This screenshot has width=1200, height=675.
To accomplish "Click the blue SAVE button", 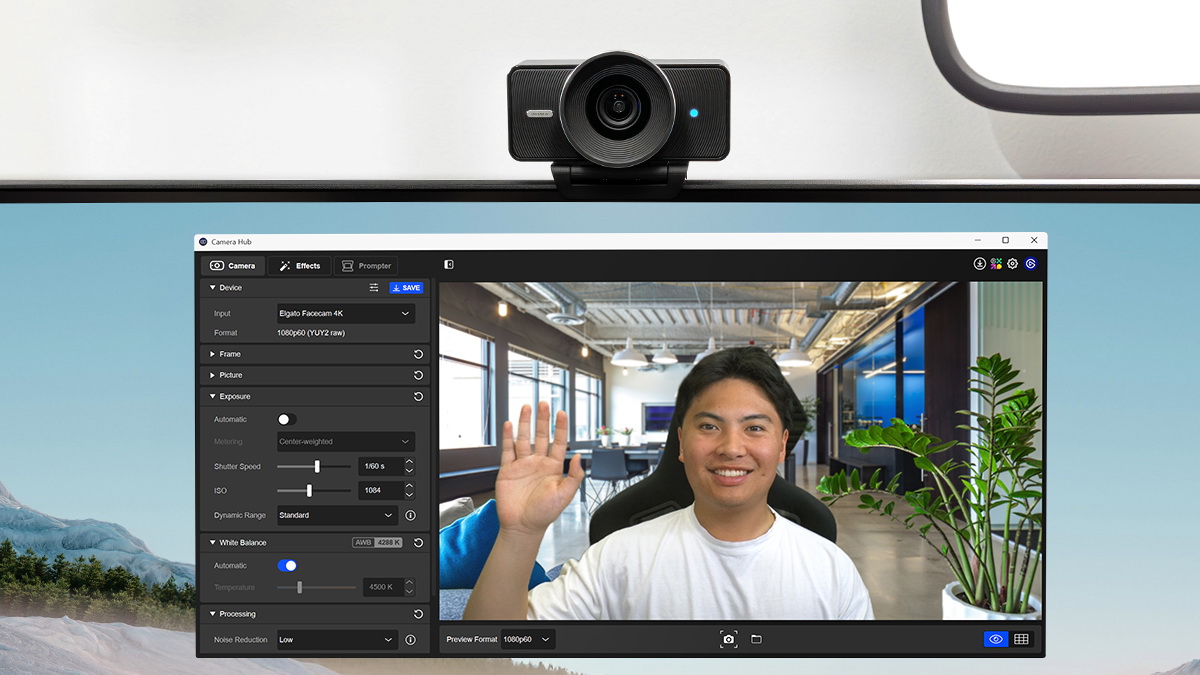I will (x=406, y=288).
